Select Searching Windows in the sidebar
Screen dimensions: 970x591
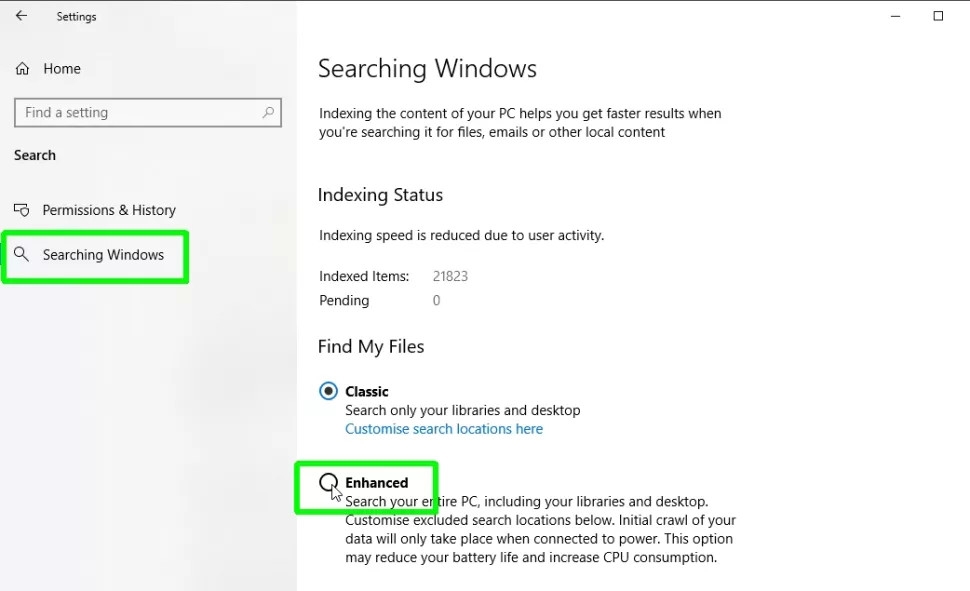point(103,255)
